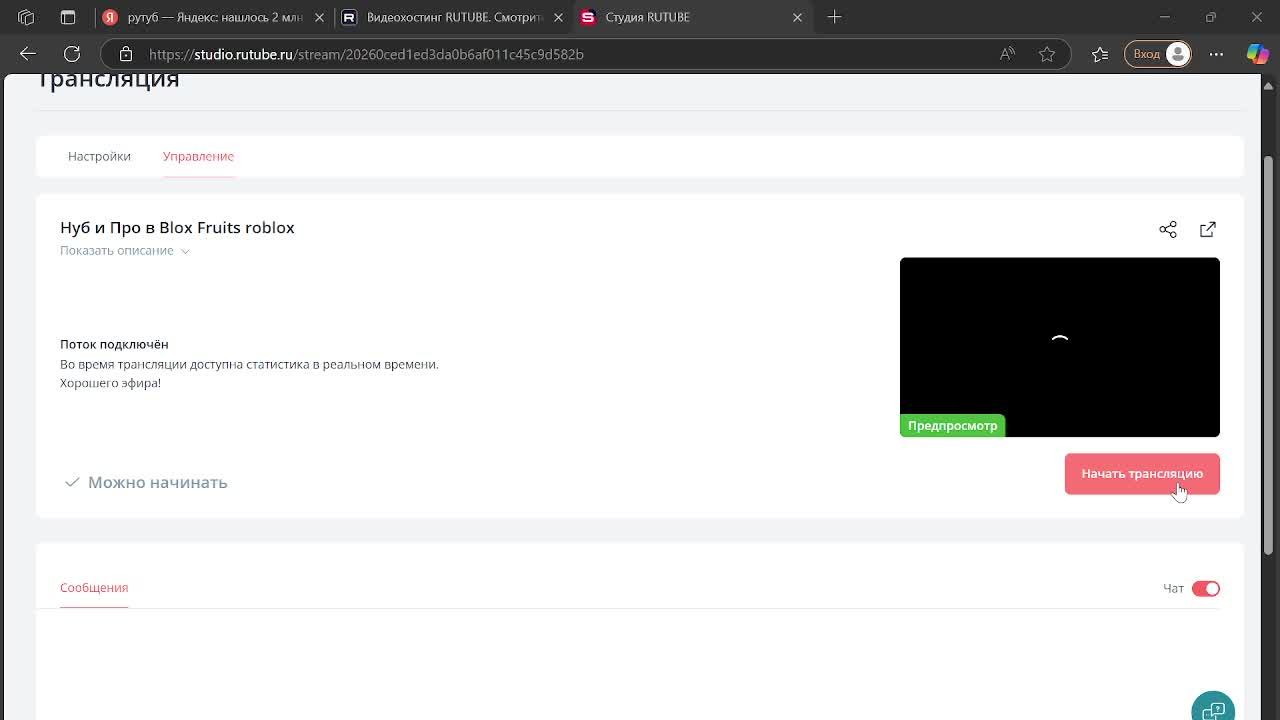Close the Студия RUTUBE tab
Viewport: 1280px width, 720px height.
[797, 17]
